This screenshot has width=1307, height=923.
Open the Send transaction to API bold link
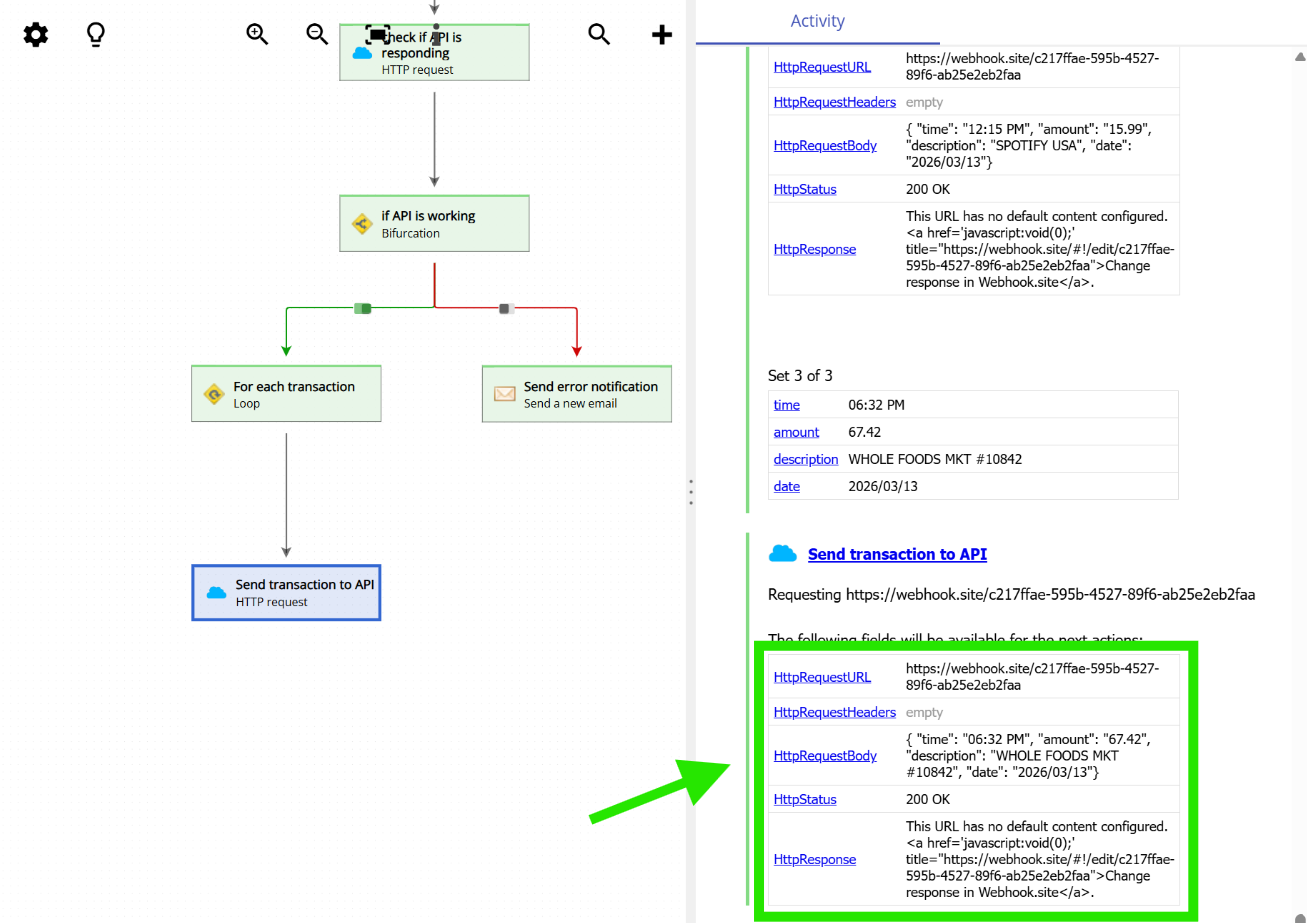pyautogui.click(x=896, y=554)
